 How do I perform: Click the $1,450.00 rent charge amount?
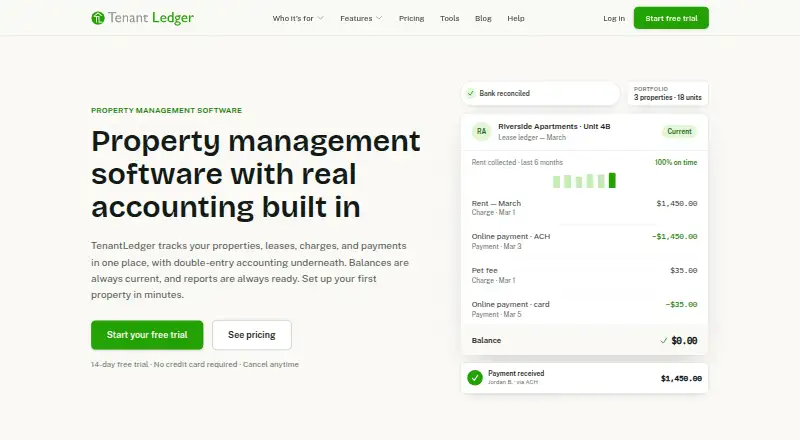click(677, 203)
